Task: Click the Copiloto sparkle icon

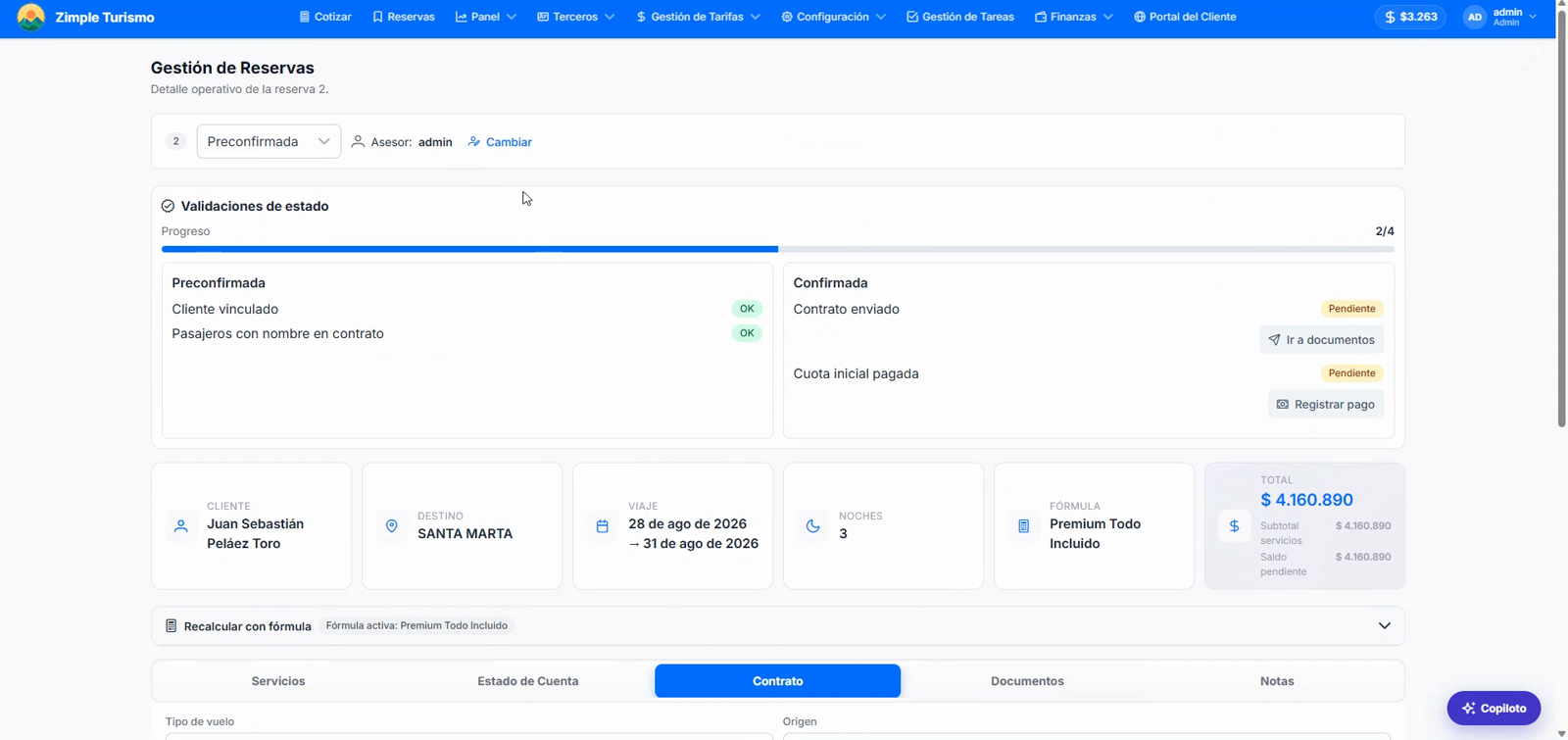Action: tap(1468, 708)
